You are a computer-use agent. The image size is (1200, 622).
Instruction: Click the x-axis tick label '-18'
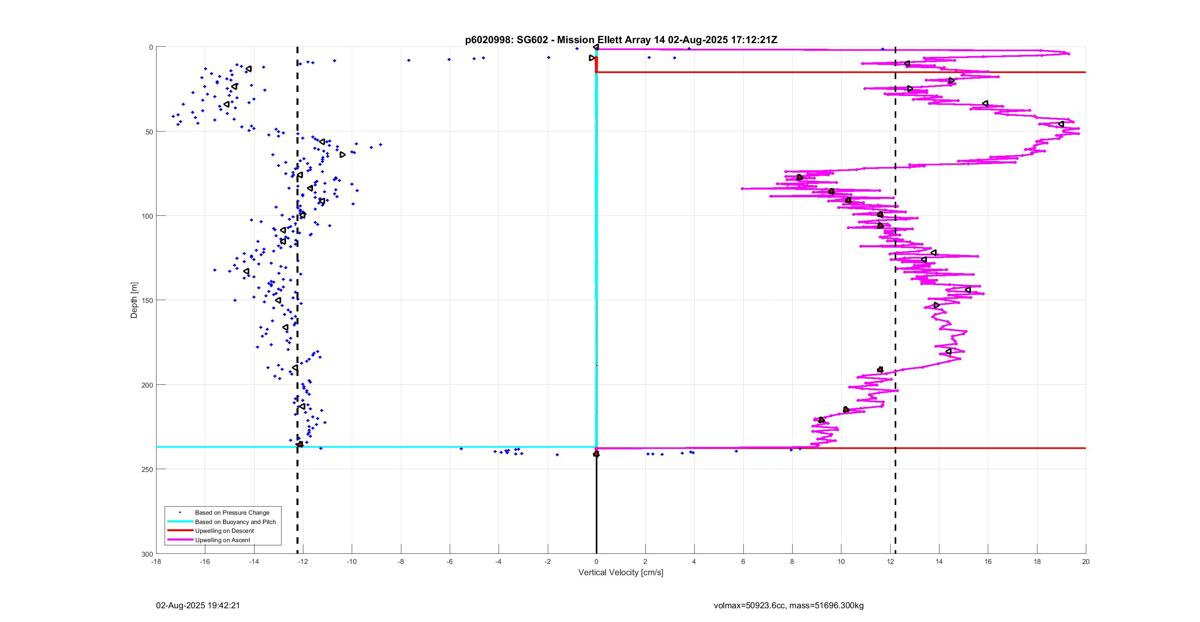coord(156,562)
